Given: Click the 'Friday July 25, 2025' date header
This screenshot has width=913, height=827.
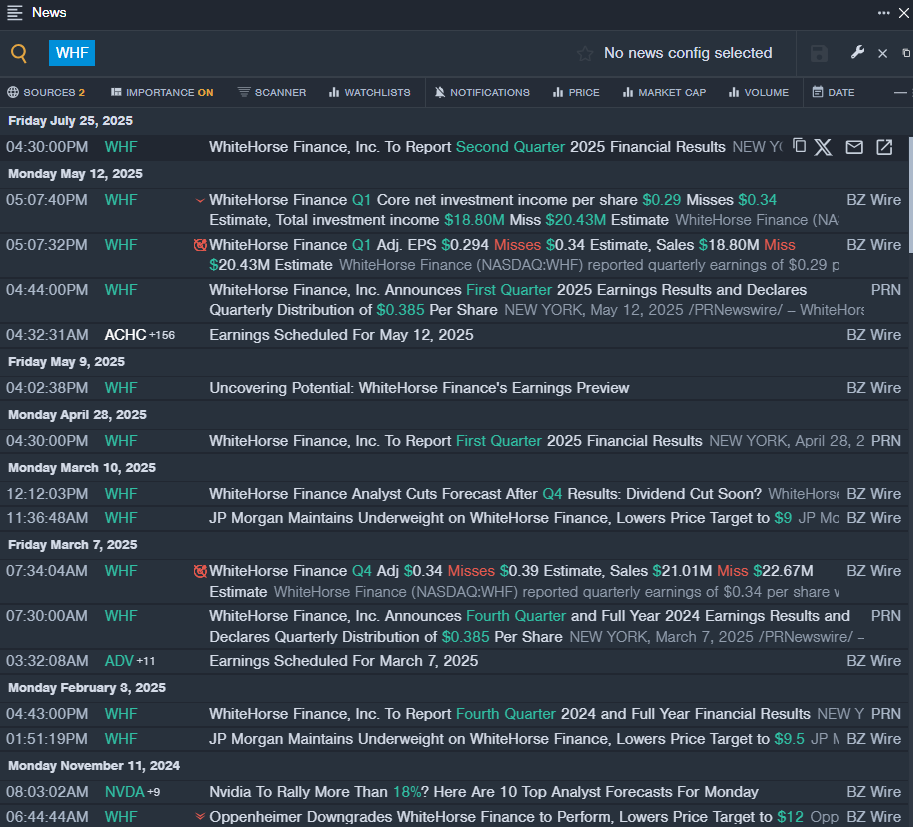Looking at the screenshot, I should coord(70,121).
